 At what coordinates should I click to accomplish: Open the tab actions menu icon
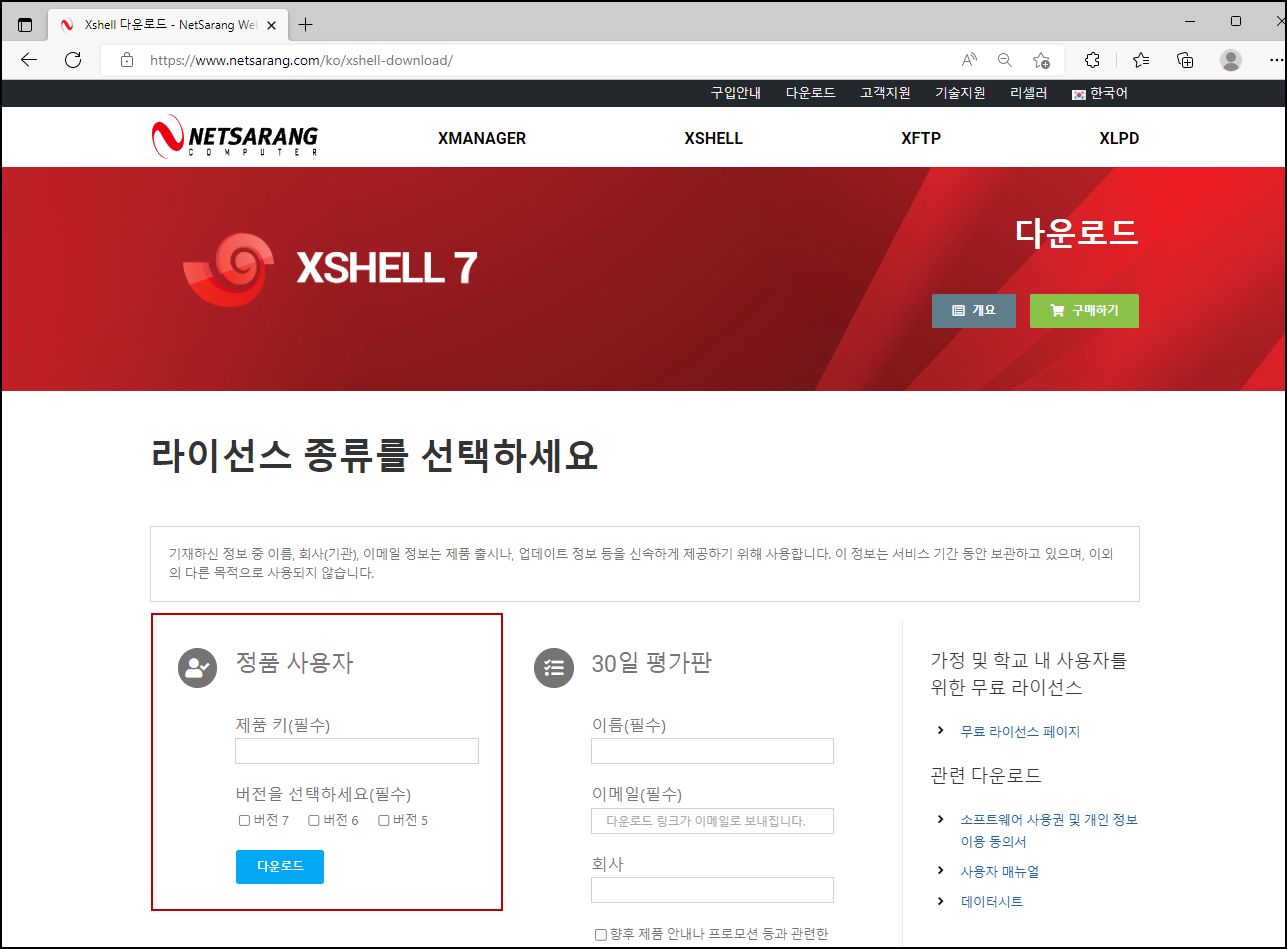[25, 24]
